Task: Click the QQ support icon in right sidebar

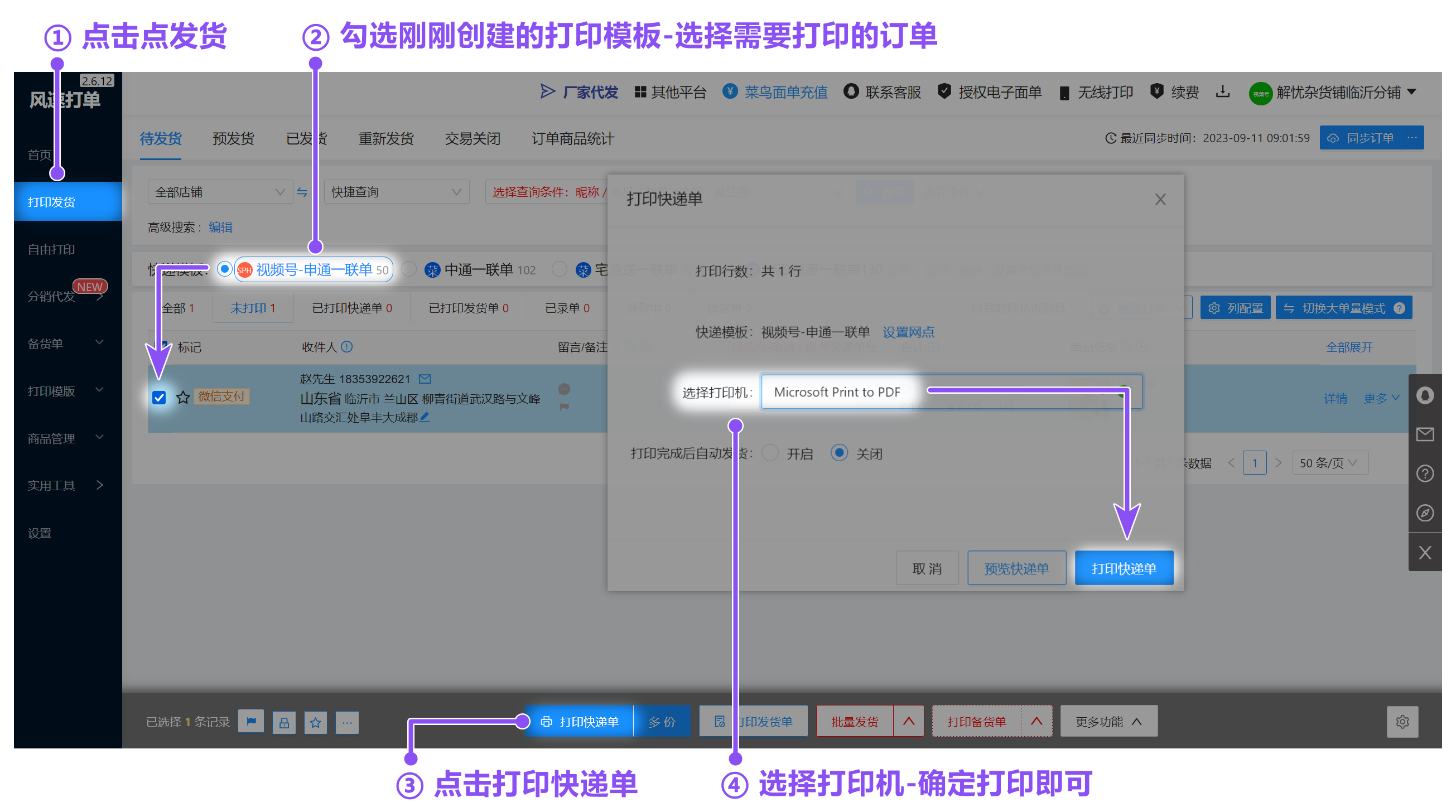Action: coord(1425,395)
